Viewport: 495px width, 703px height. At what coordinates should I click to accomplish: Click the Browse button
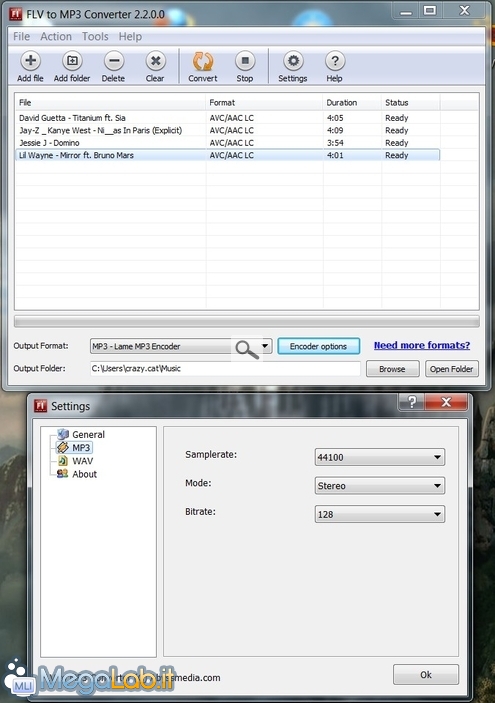[392, 369]
